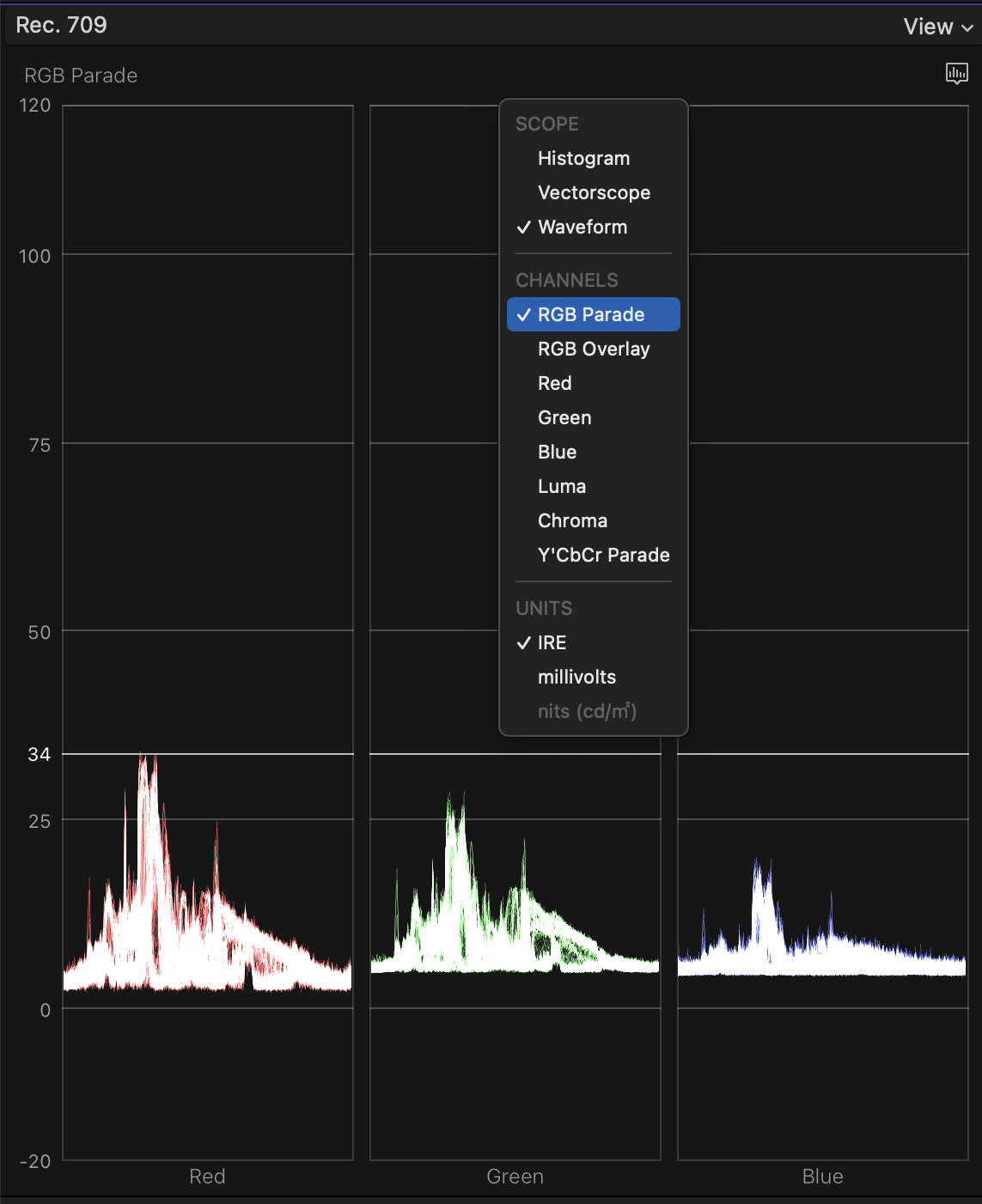982x1204 pixels.
Task: Click the 34 IRE reference line label
Action: pyautogui.click(x=39, y=754)
